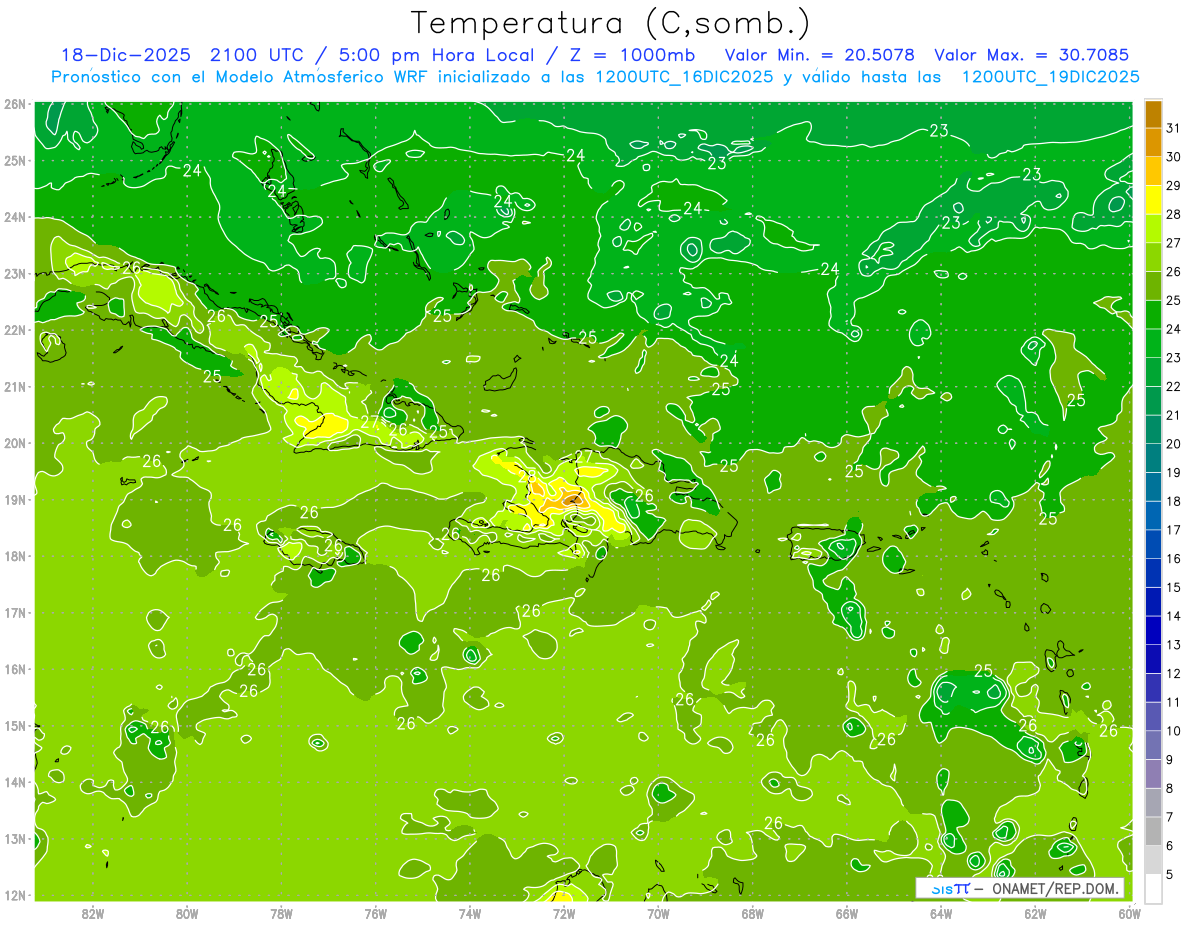Click the "70W" longitude axis label

(658, 913)
